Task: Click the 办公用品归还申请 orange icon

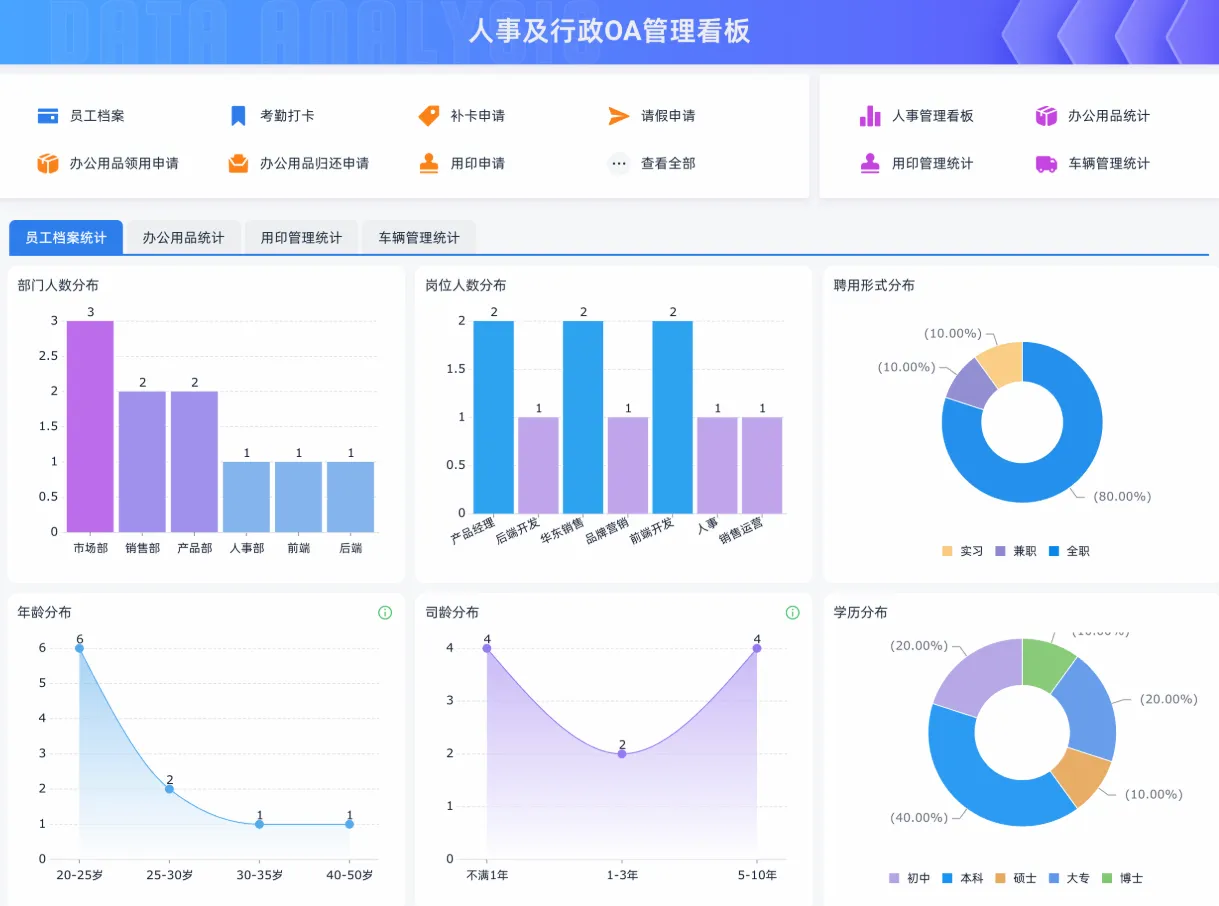Action: (x=238, y=163)
